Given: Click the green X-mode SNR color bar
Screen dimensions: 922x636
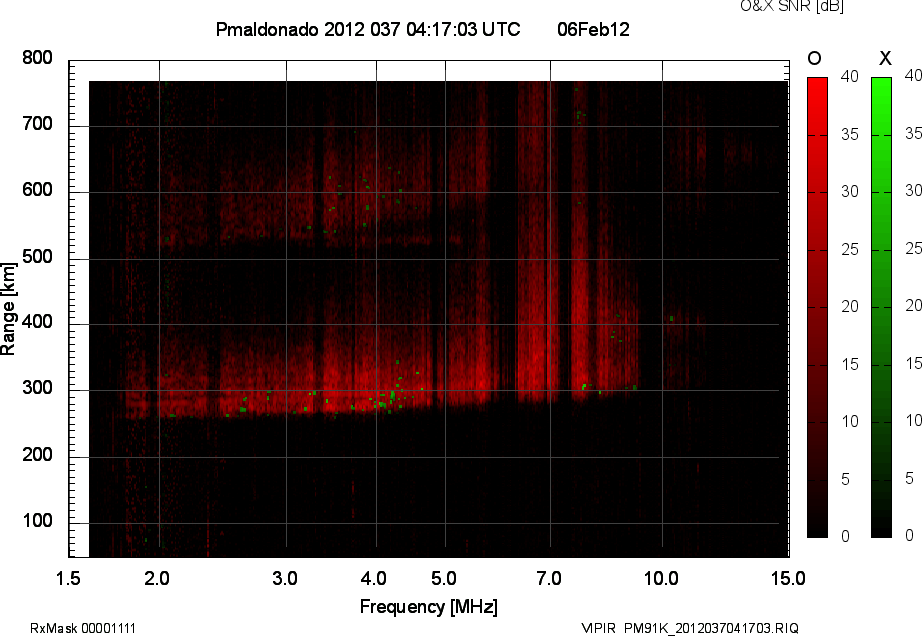Looking at the screenshot, I should 881,307.
